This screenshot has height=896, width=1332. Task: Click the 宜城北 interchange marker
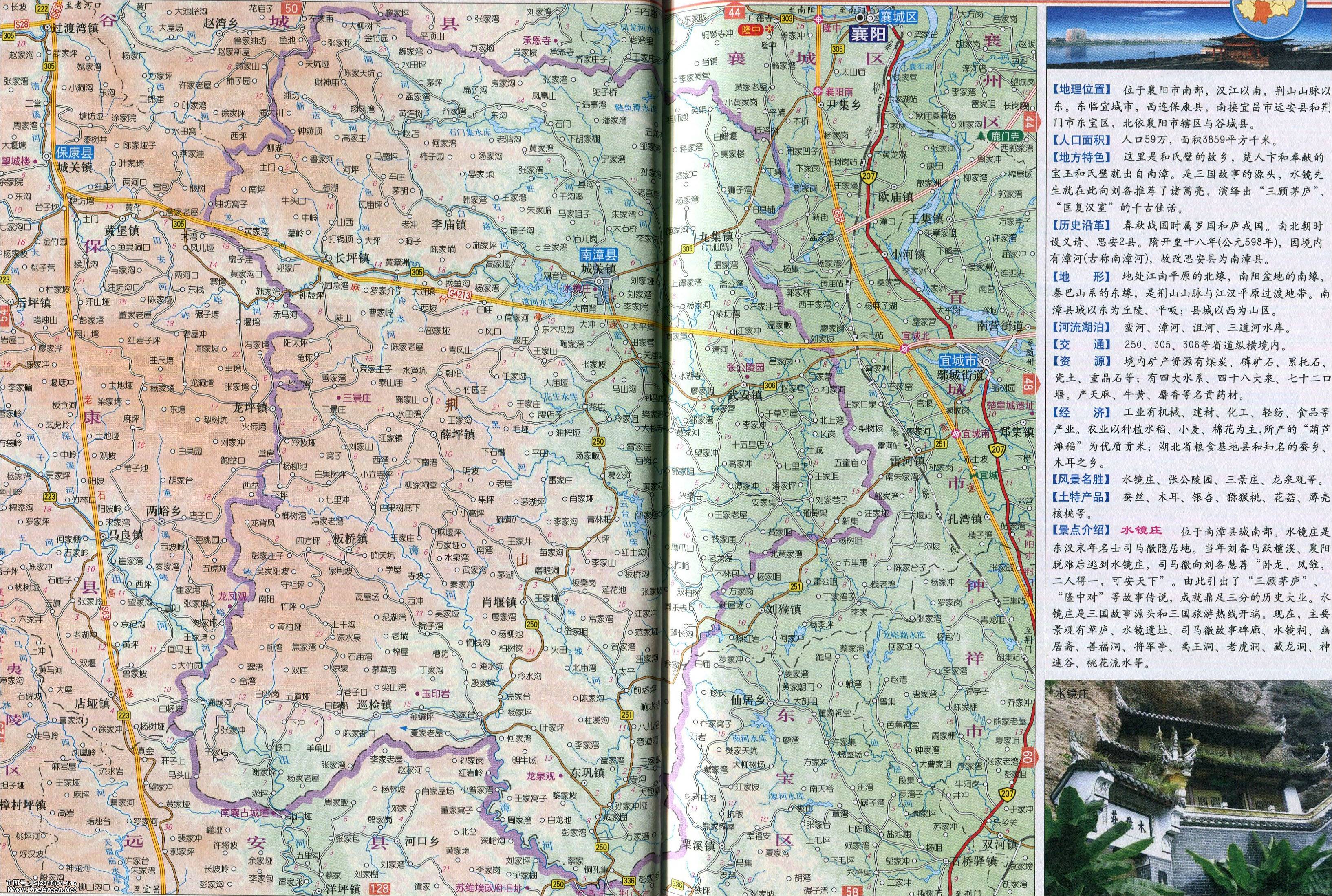click(905, 348)
